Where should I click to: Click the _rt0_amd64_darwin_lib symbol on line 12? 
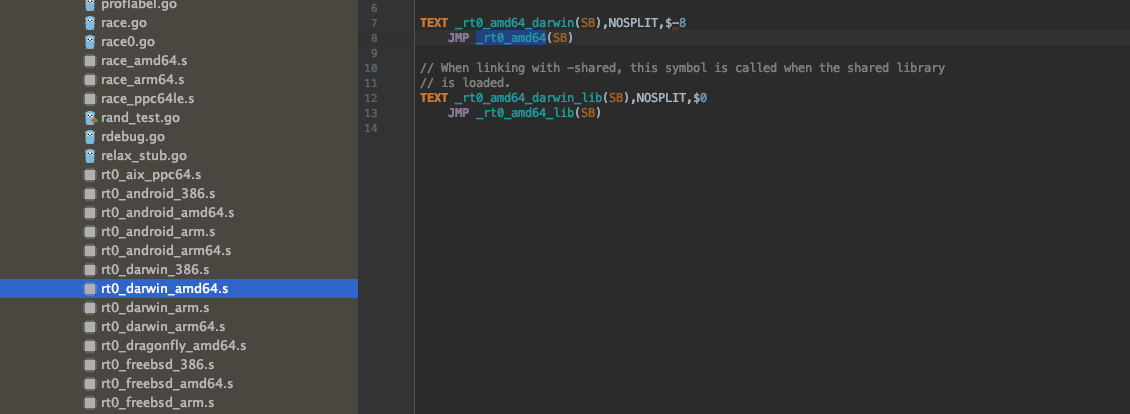528,97
